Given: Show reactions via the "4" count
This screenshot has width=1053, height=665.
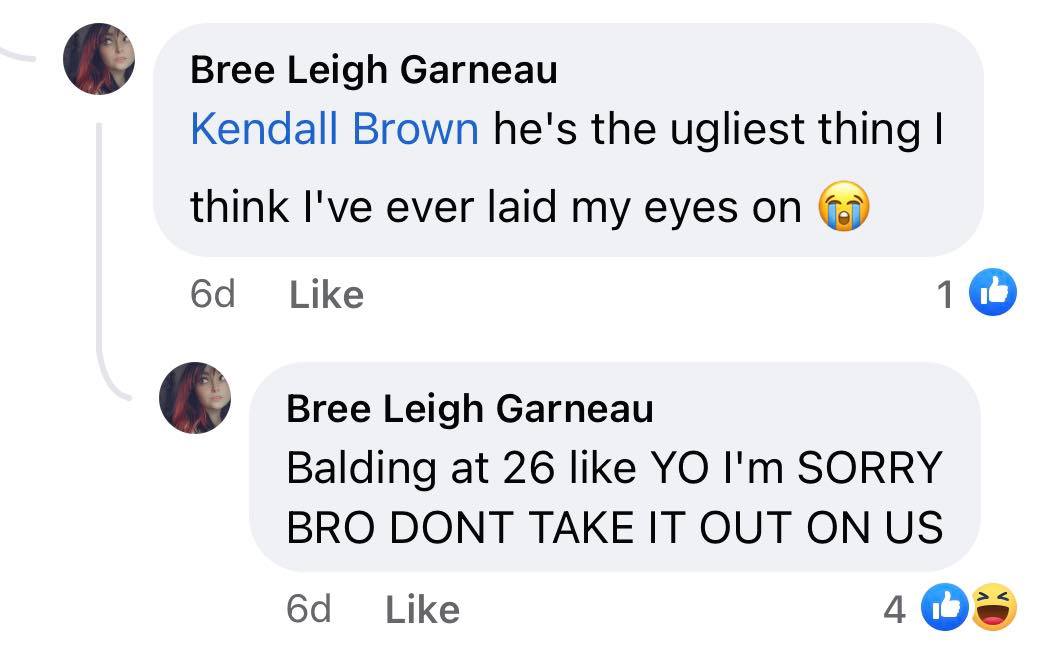Looking at the screenshot, I should [895, 609].
